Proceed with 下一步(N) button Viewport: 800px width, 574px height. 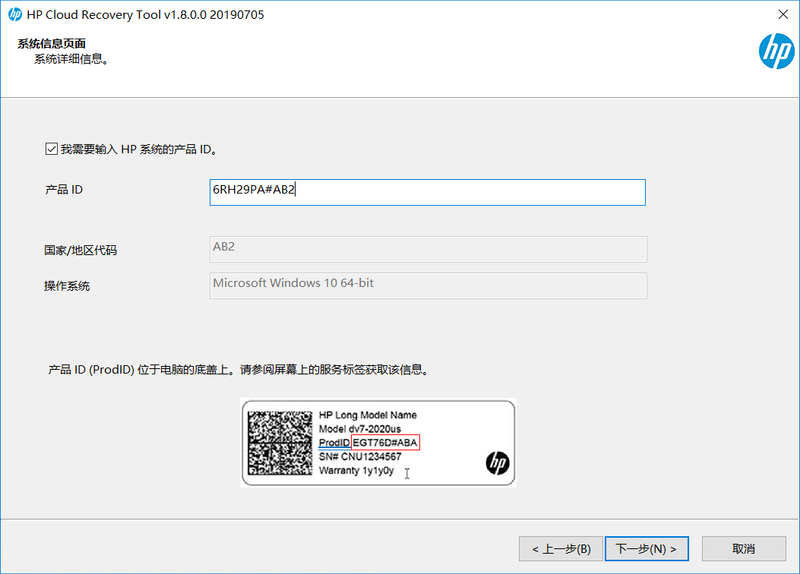[x=646, y=548]
